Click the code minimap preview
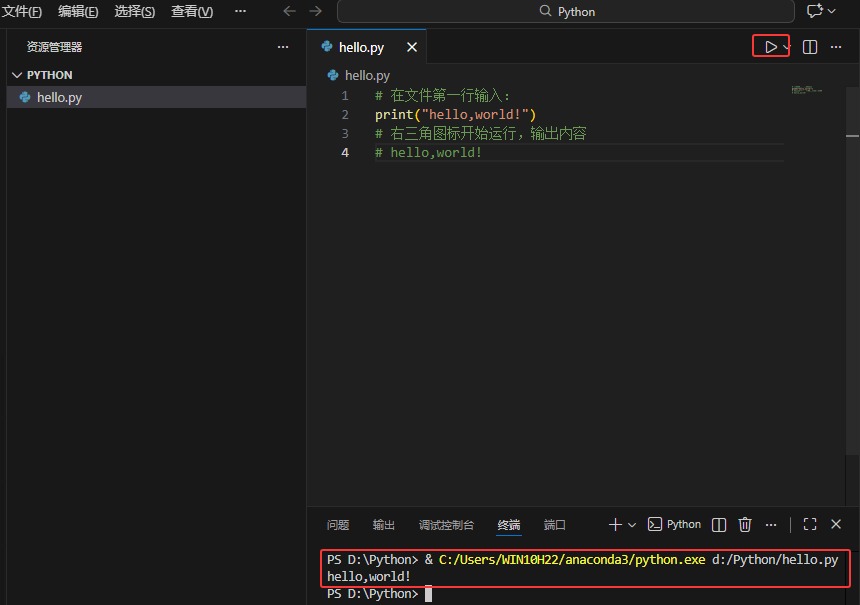Image resolution: width=860 pixels, height=605 pixels. [x=806, y=90]
